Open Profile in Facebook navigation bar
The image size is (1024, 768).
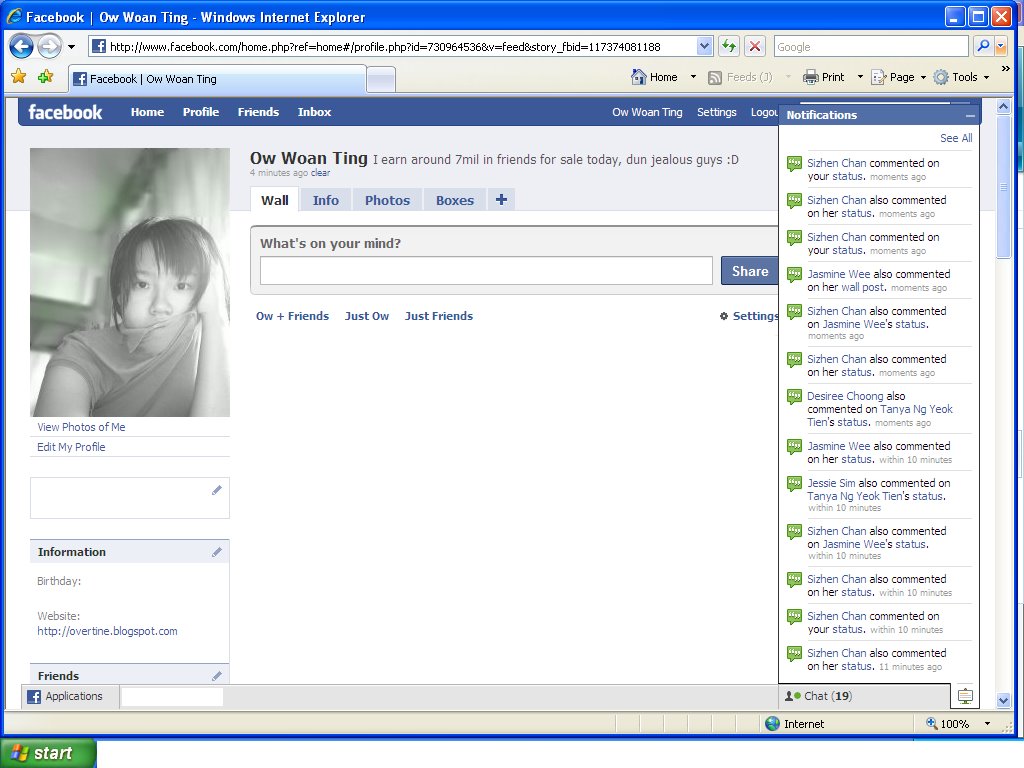tap(200, 112)
